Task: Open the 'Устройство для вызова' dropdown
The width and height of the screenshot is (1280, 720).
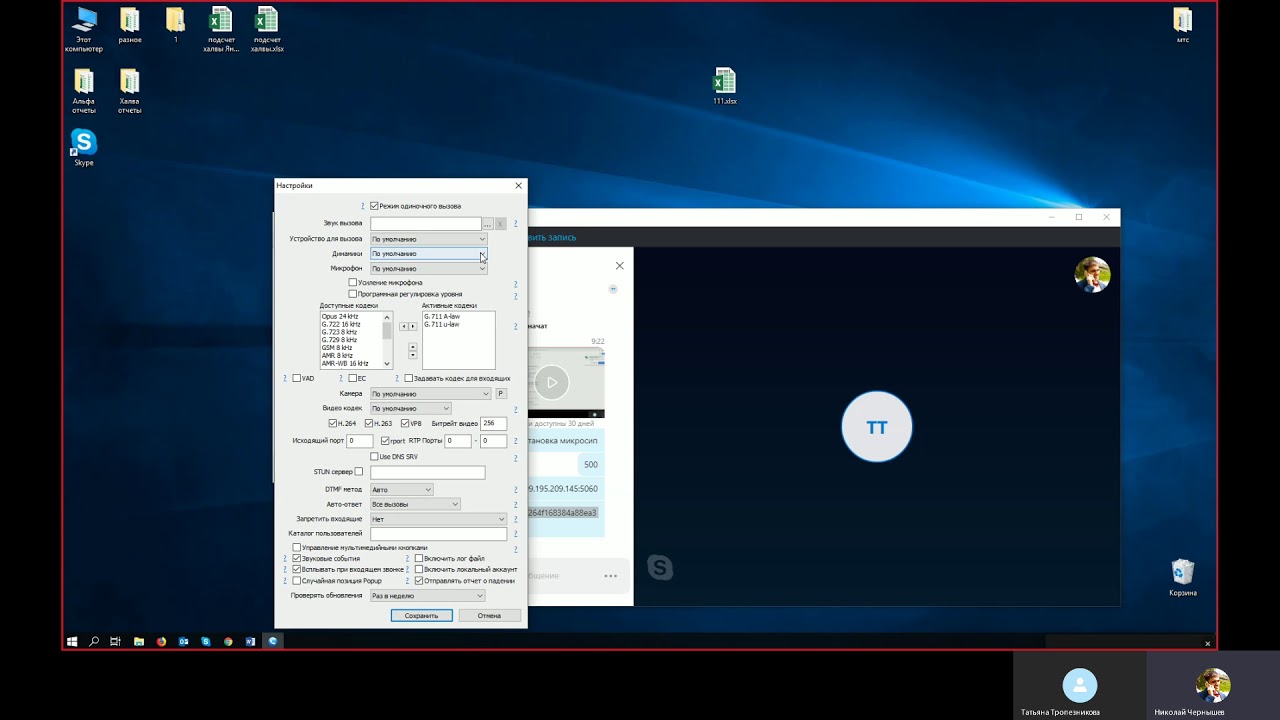Action: (428, 239)
